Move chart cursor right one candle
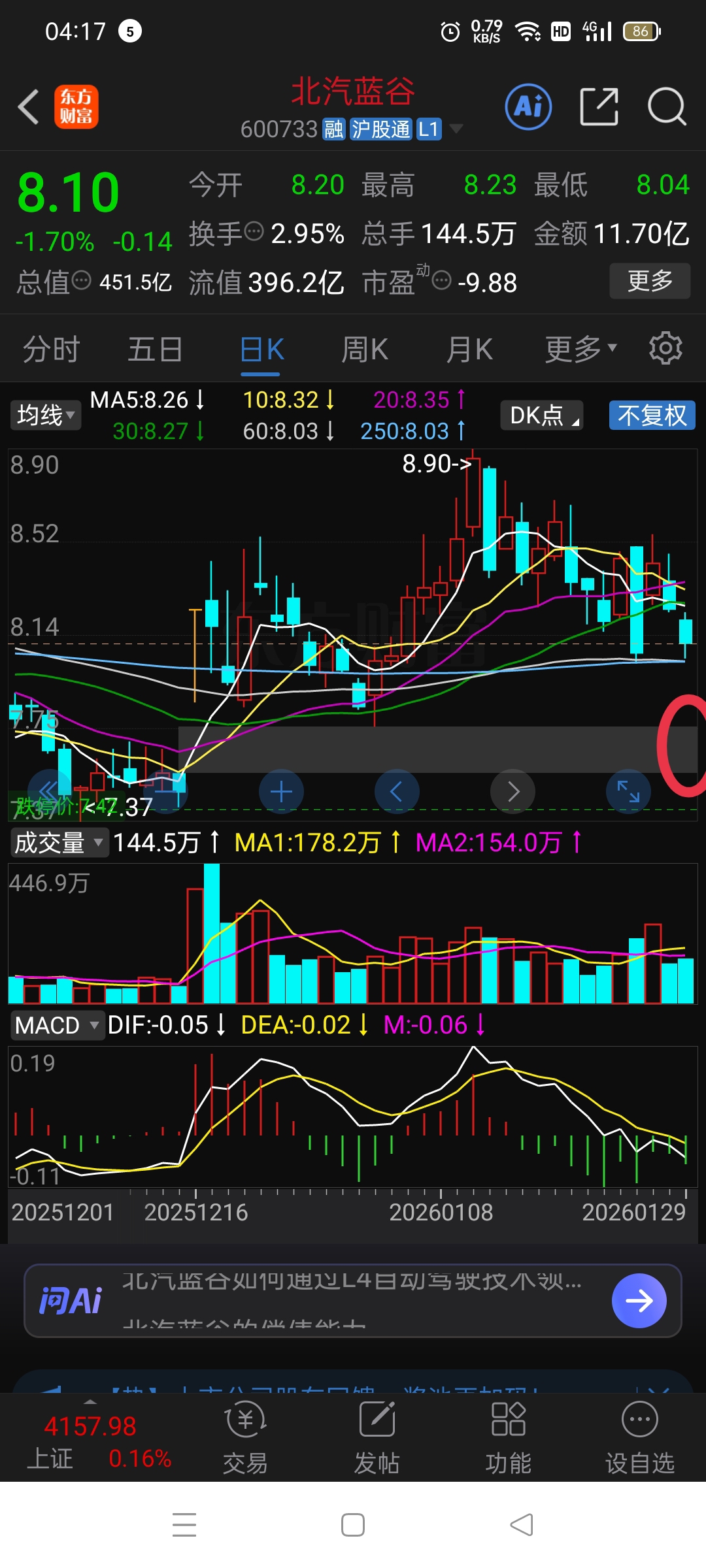706x1568 pixels. coord(513,792)
